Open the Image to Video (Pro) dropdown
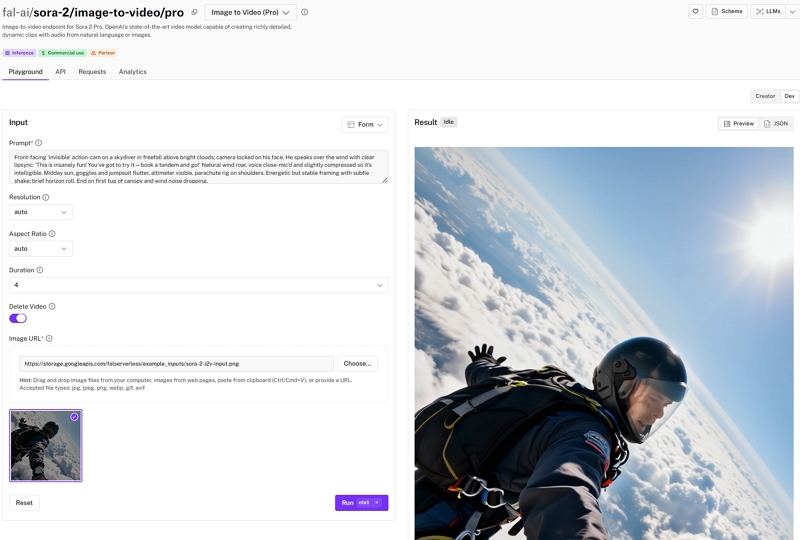800x540 pixels. 250,12
